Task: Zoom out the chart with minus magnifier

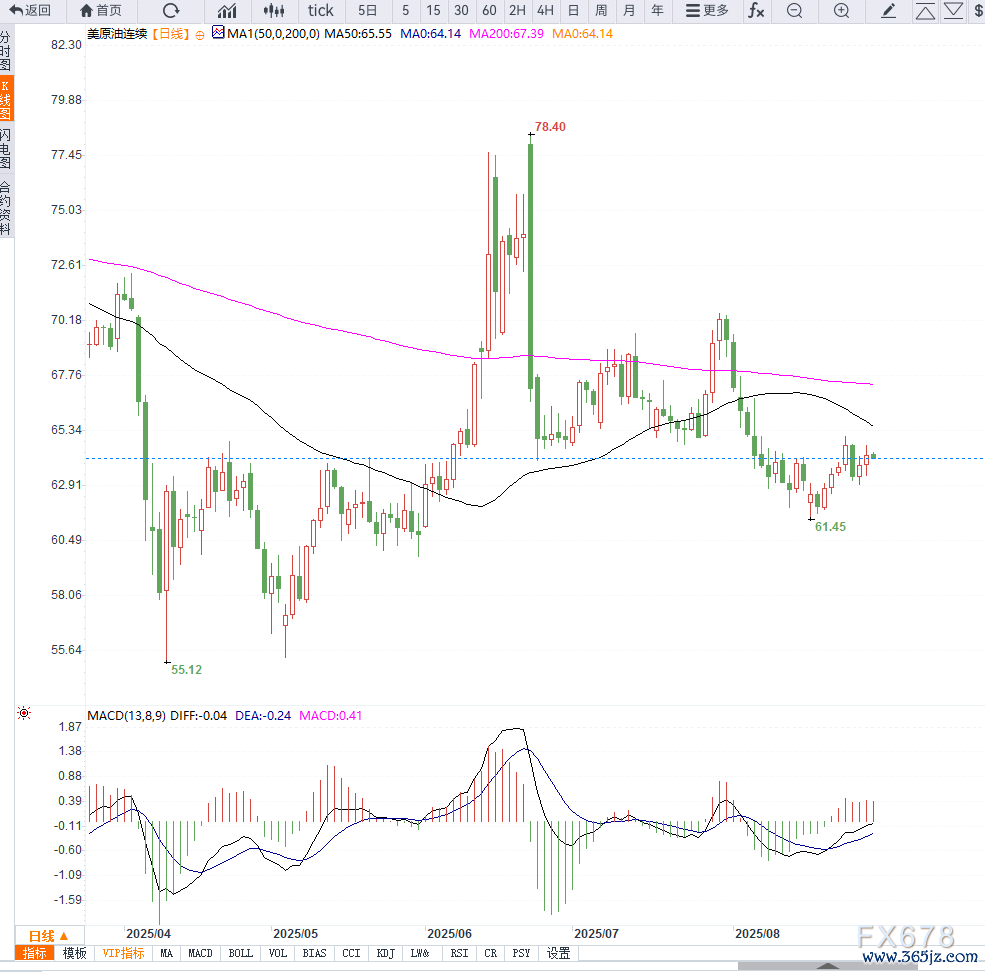Action: 794,11
